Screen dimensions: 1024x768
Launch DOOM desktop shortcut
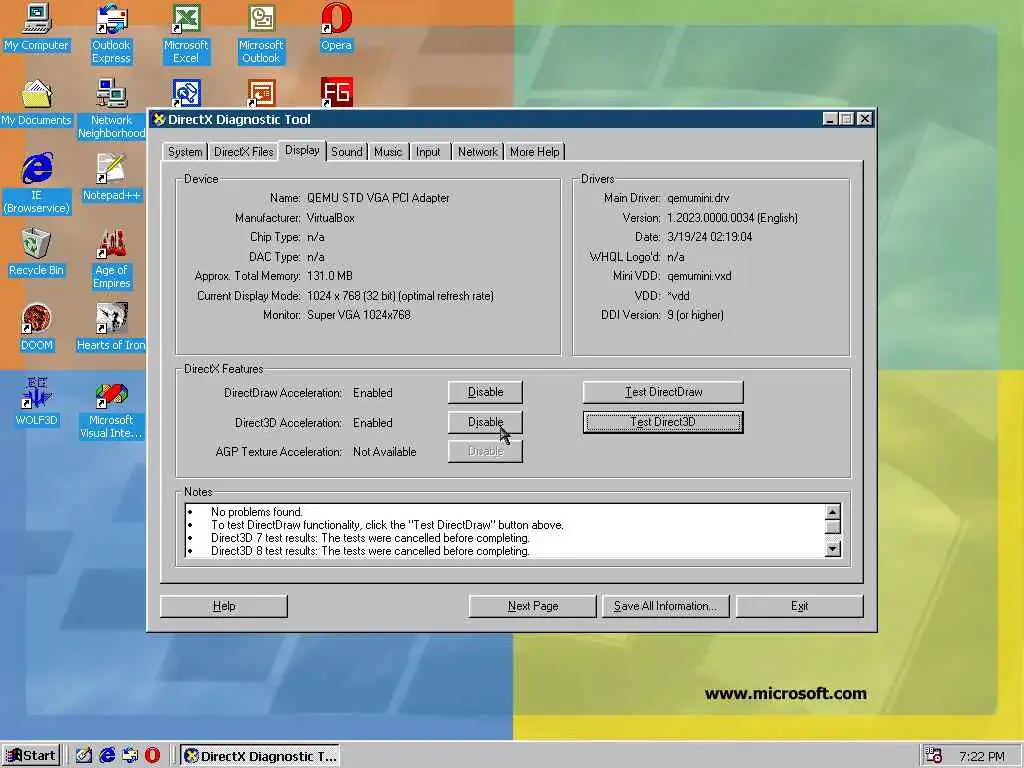tap(37, 327)
